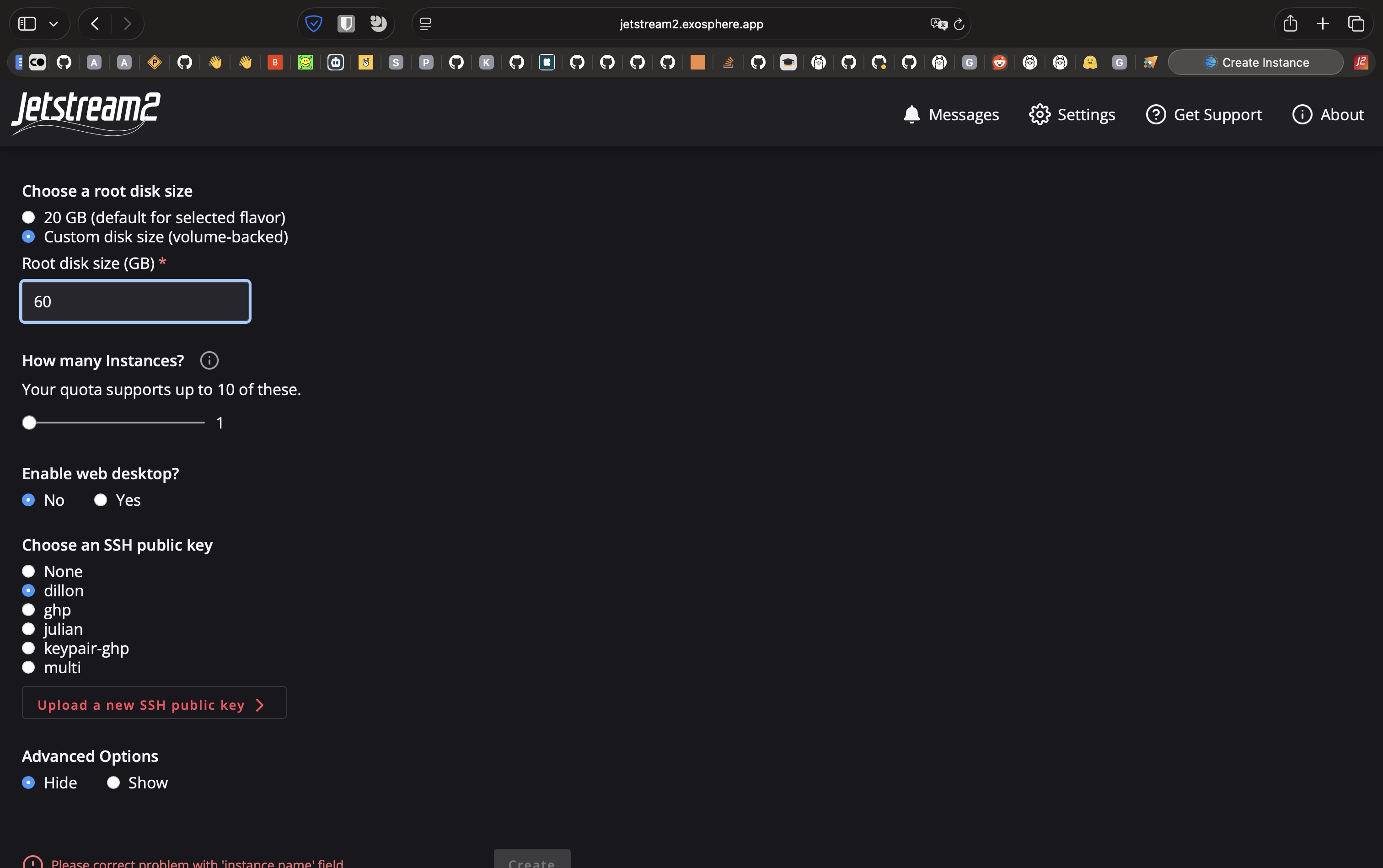This screenshot has height=868, width=1383.
Task: Choose the julian SSH public key
Action: coord(28,629)
